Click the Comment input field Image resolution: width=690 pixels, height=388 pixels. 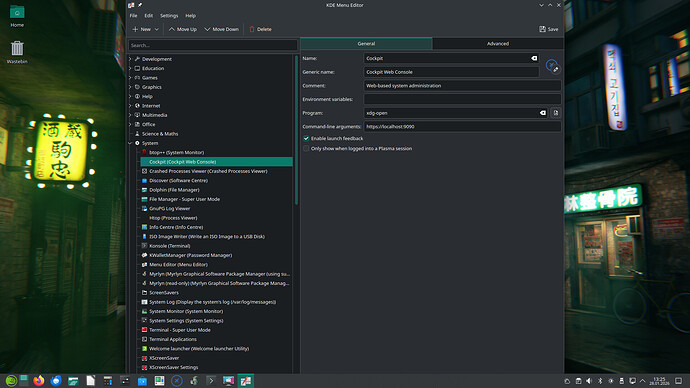coord(462,86)
